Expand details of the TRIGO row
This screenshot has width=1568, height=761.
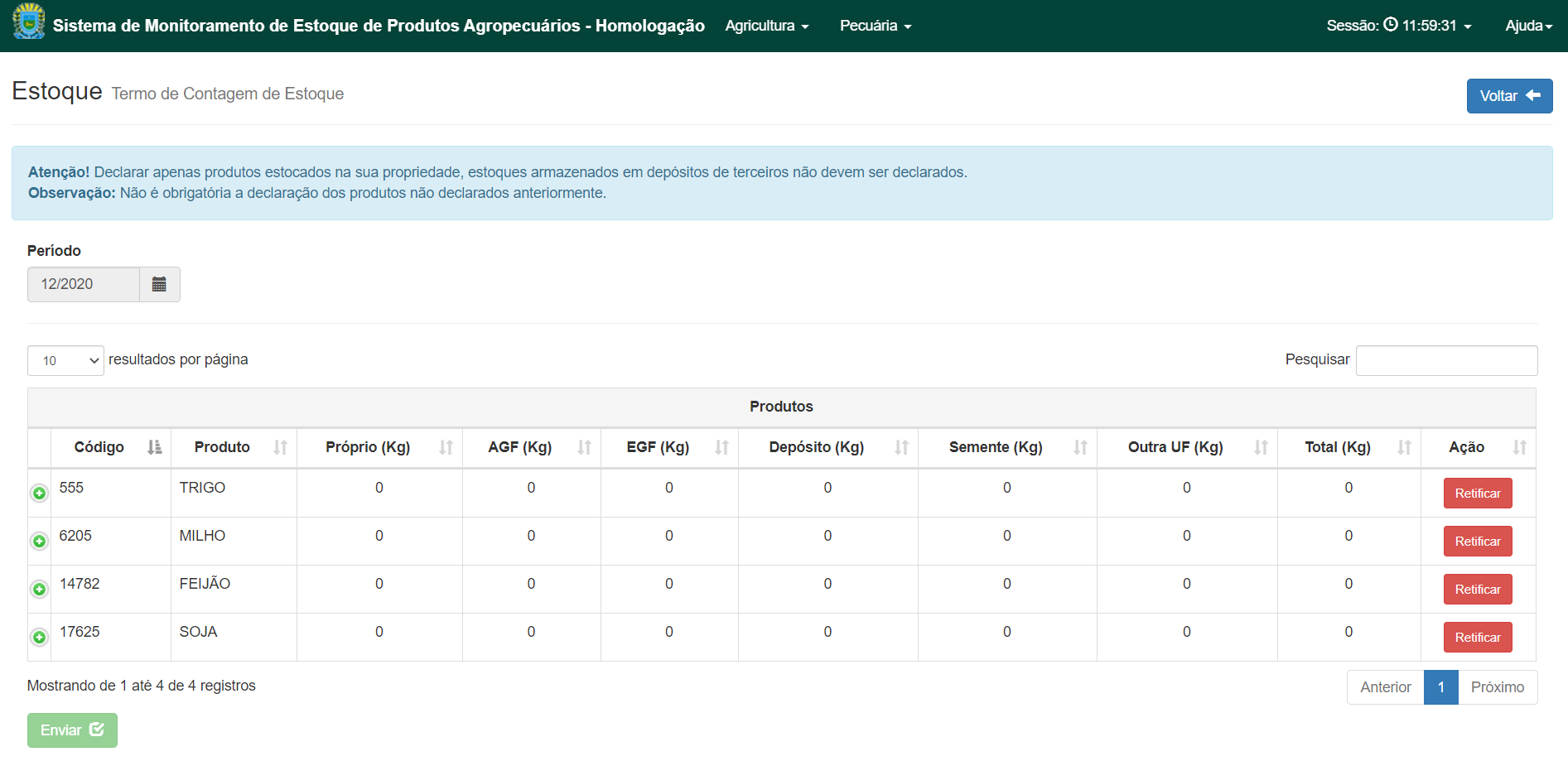pos(39,494)
